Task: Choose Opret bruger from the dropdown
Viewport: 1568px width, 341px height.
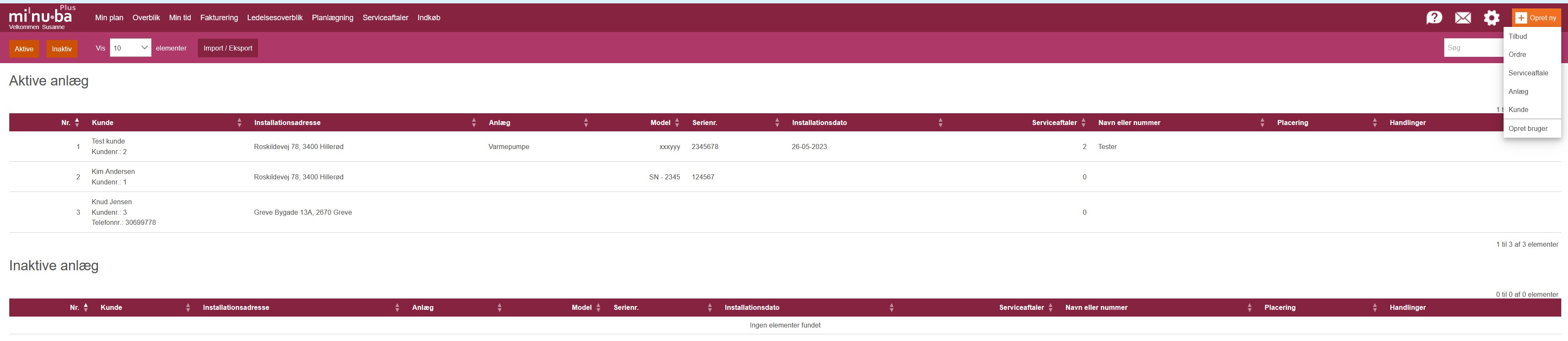Action: click(1532, 128)
